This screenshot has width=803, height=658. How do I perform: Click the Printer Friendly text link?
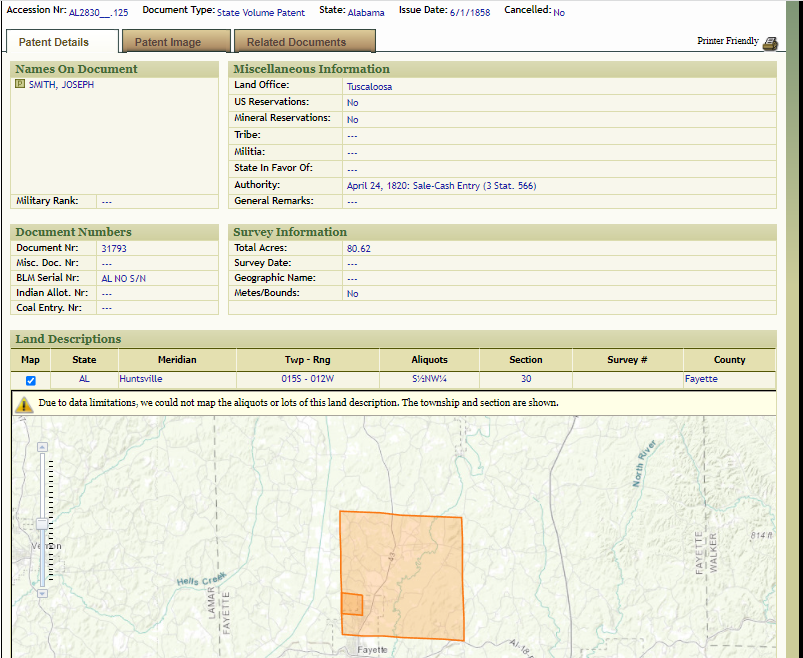pyautogui.click(x=727, y=41)
